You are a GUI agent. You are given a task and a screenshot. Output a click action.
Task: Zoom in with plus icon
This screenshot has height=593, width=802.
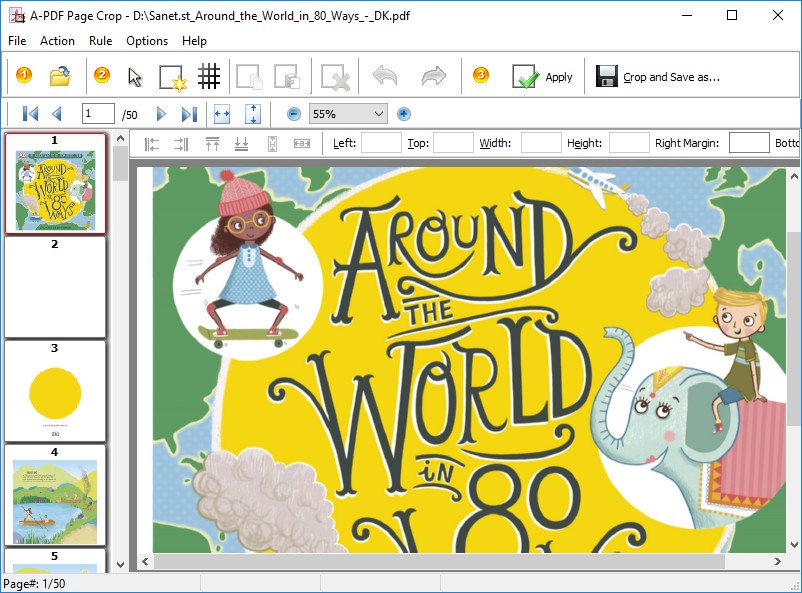coord(404,114)
